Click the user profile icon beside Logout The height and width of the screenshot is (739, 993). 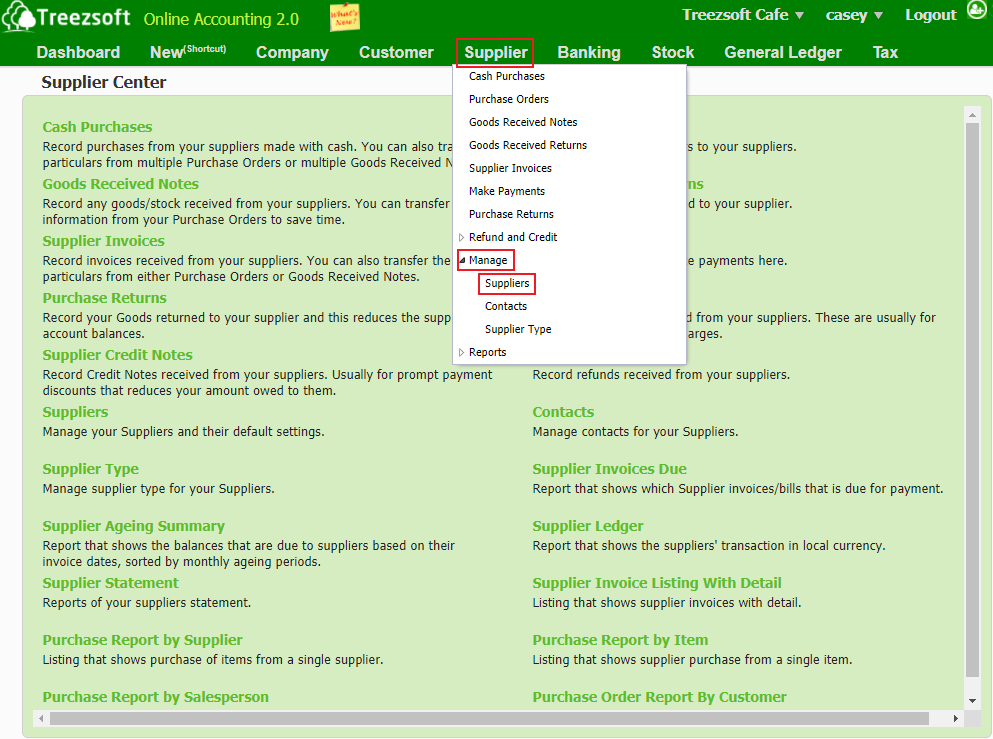pos(976,13)
